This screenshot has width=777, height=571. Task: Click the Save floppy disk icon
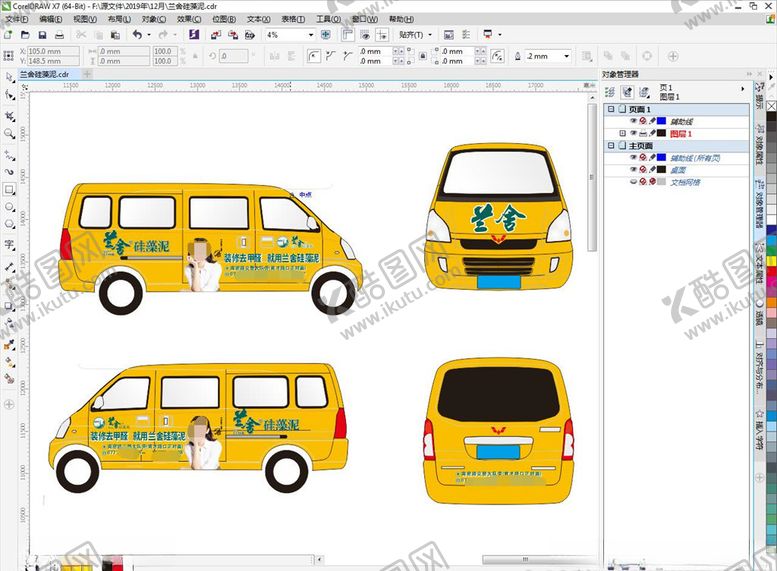tap(42, 35)
